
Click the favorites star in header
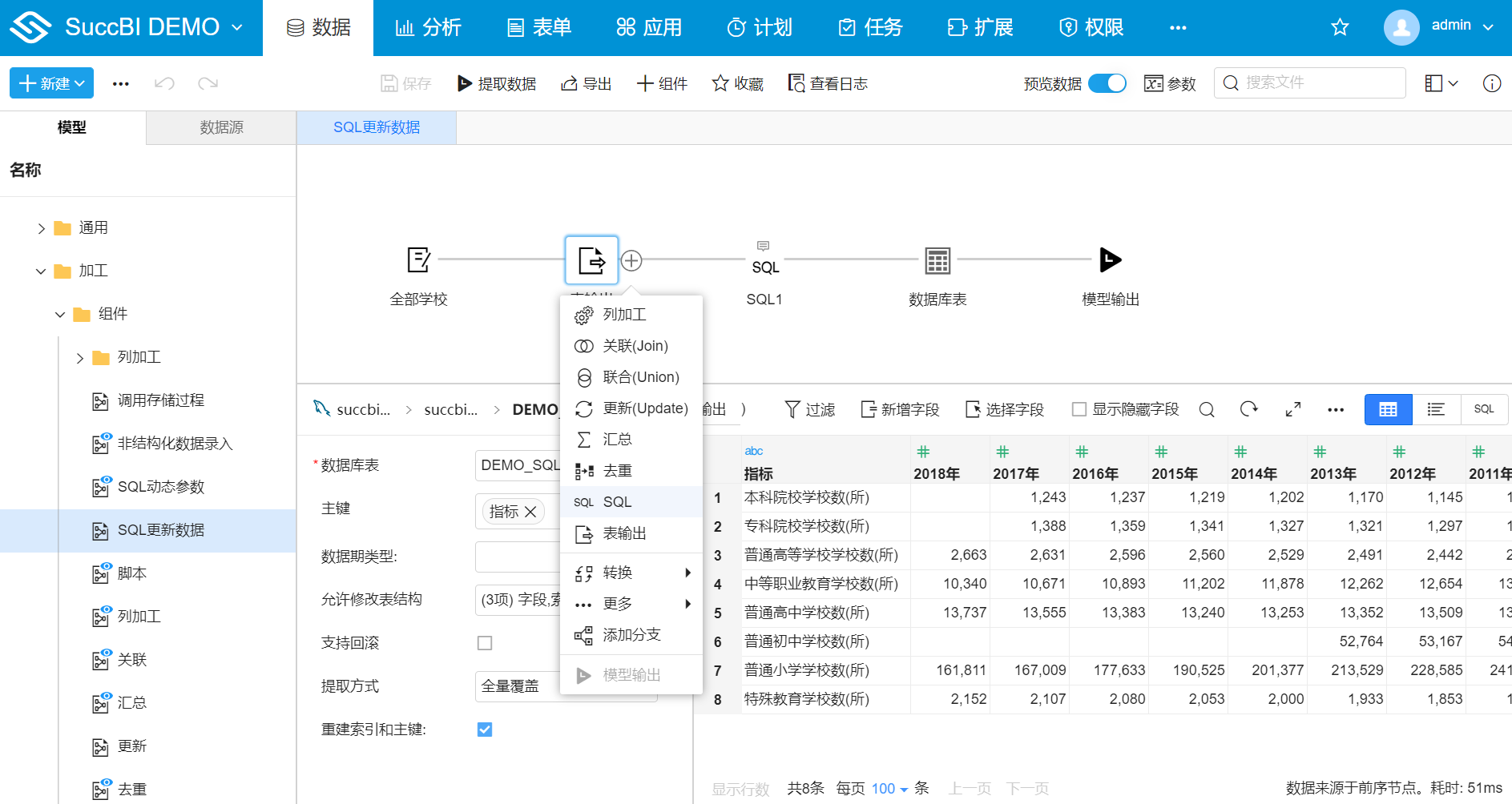tap(1339, 28)
